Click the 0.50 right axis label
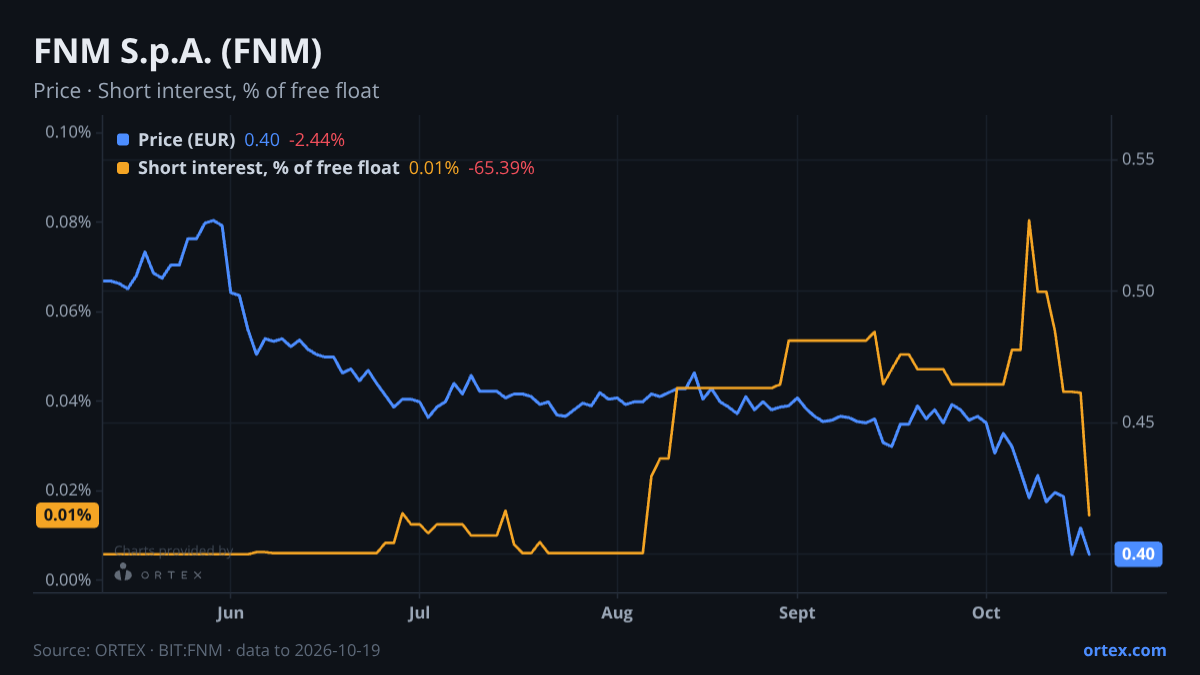This screenshot has width=1200, height=675. (x=1138, y=291)
